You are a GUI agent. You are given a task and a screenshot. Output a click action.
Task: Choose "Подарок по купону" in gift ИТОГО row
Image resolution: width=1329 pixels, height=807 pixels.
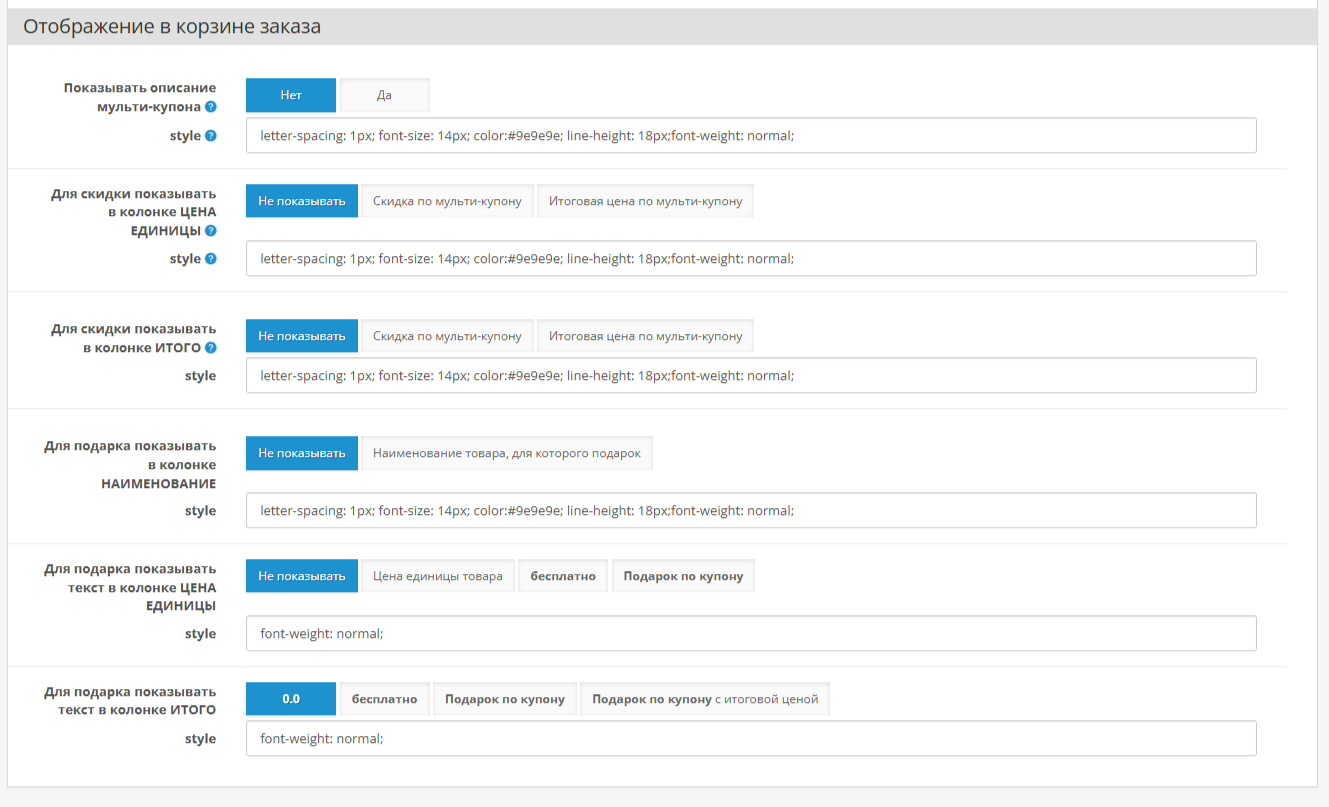click(505, 699)
